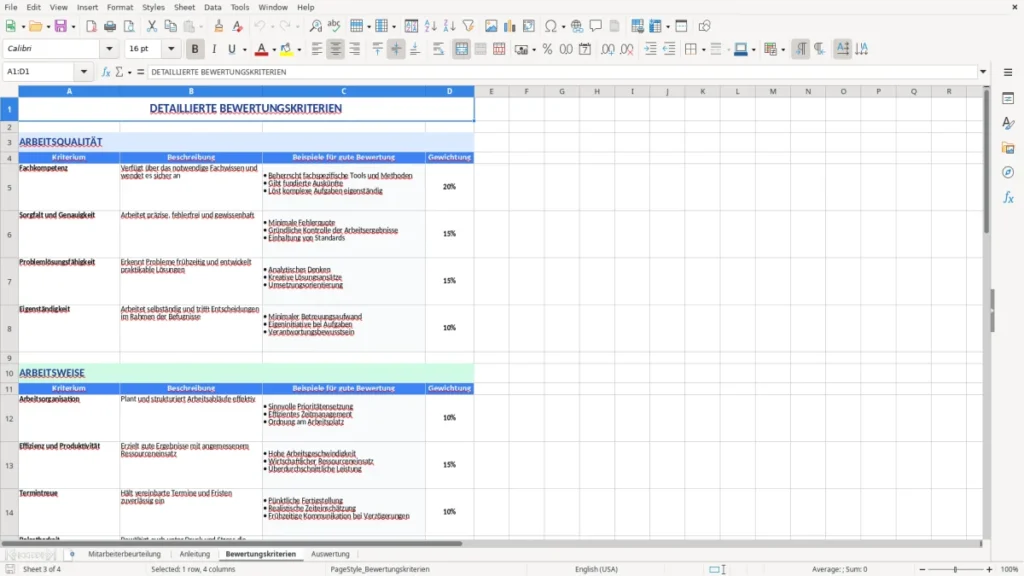Expand the Name Box A1:D1 dropdown
Image resolution: width=1024 pixels, height=576 pixels.
pyautogui.click(x=84, y=72)
